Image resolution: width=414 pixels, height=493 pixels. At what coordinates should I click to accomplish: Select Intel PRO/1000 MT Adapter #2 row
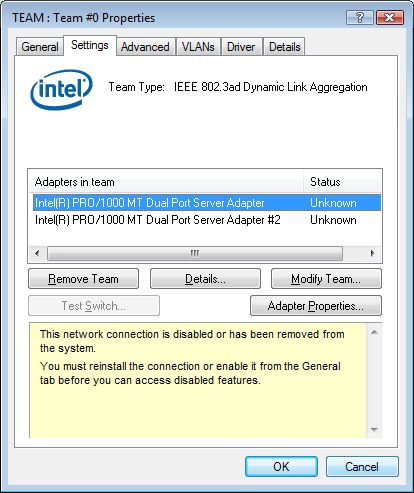click(207, 220)
